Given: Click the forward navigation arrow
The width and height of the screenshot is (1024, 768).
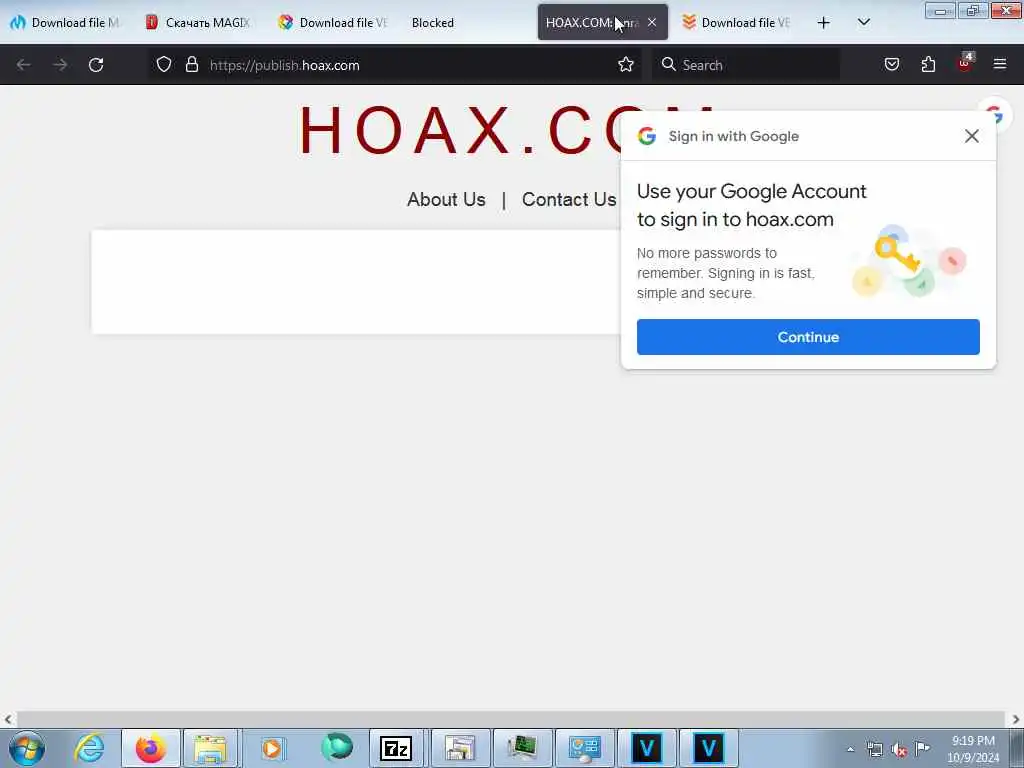Looking at the screenshot, I should pyautogui.click(x=60, y=65).
